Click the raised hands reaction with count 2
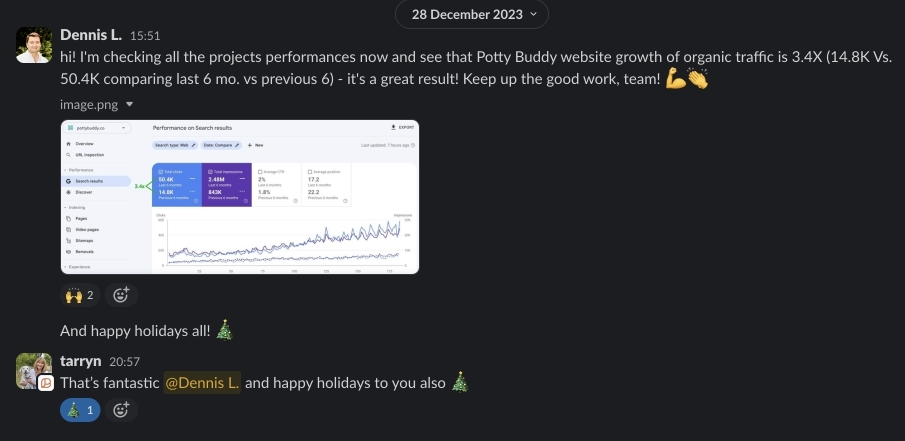Screen dimensions: 905x441 click(x=79, y=295)
